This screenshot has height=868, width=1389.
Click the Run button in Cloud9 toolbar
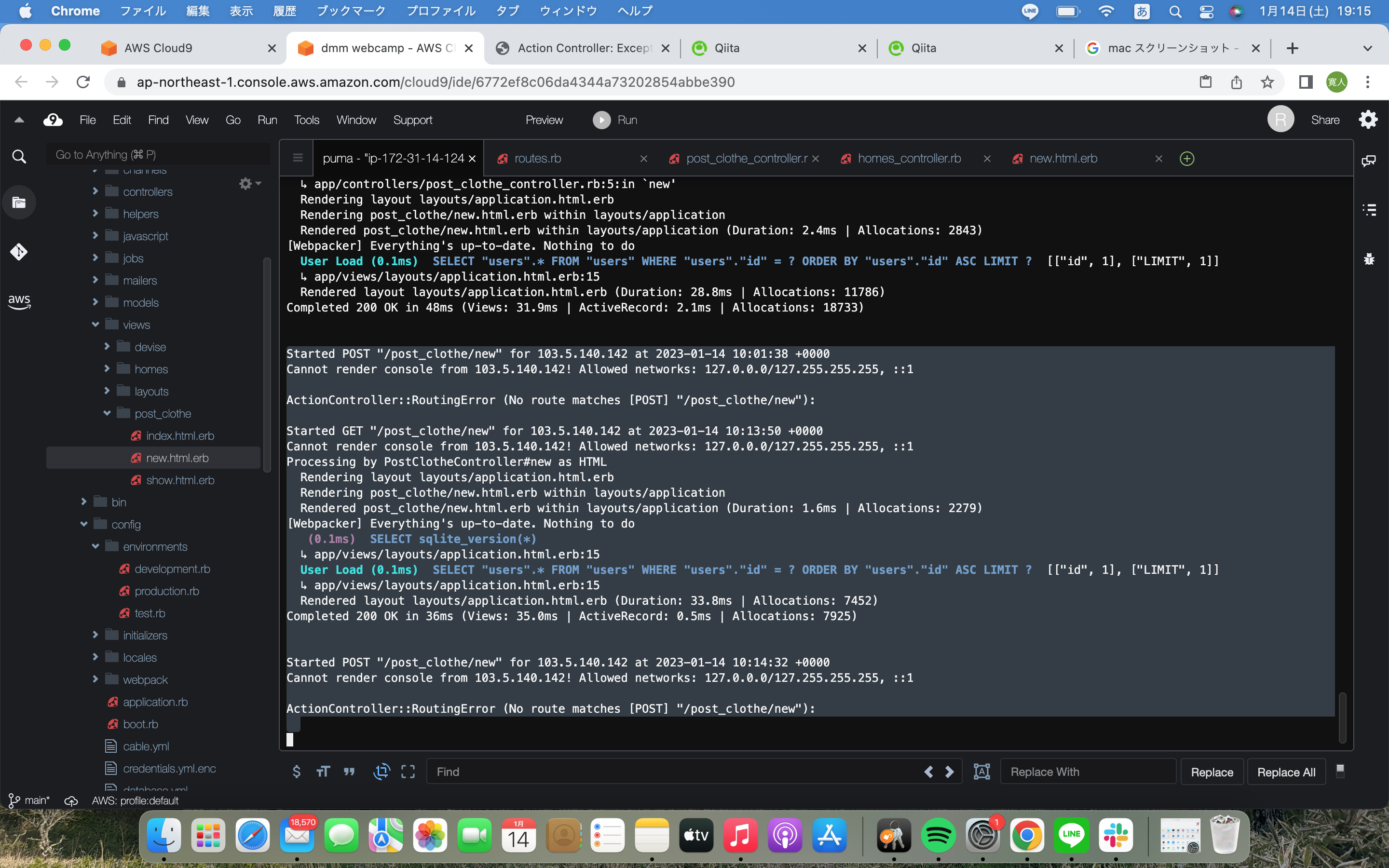click(x=615, y=120)
